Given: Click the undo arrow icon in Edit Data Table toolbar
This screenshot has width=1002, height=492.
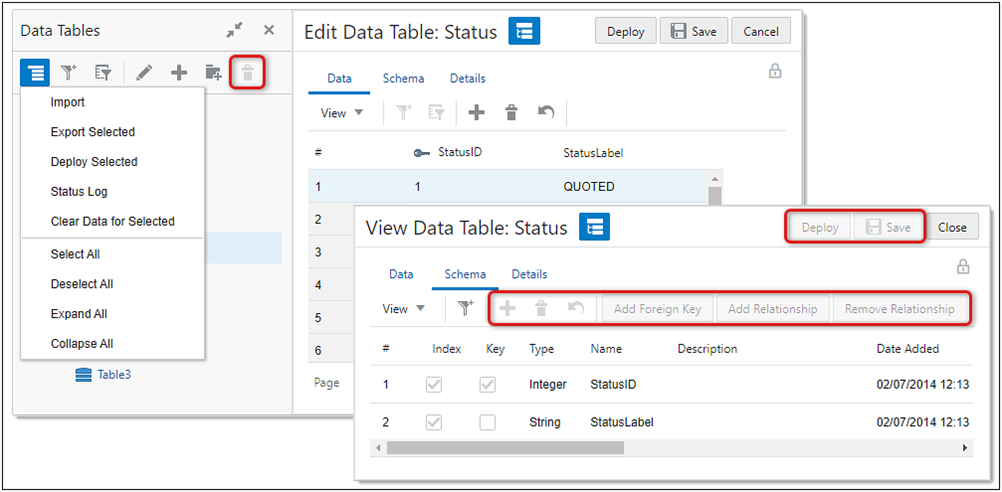Looking at the screenshot, I should 546,113.
